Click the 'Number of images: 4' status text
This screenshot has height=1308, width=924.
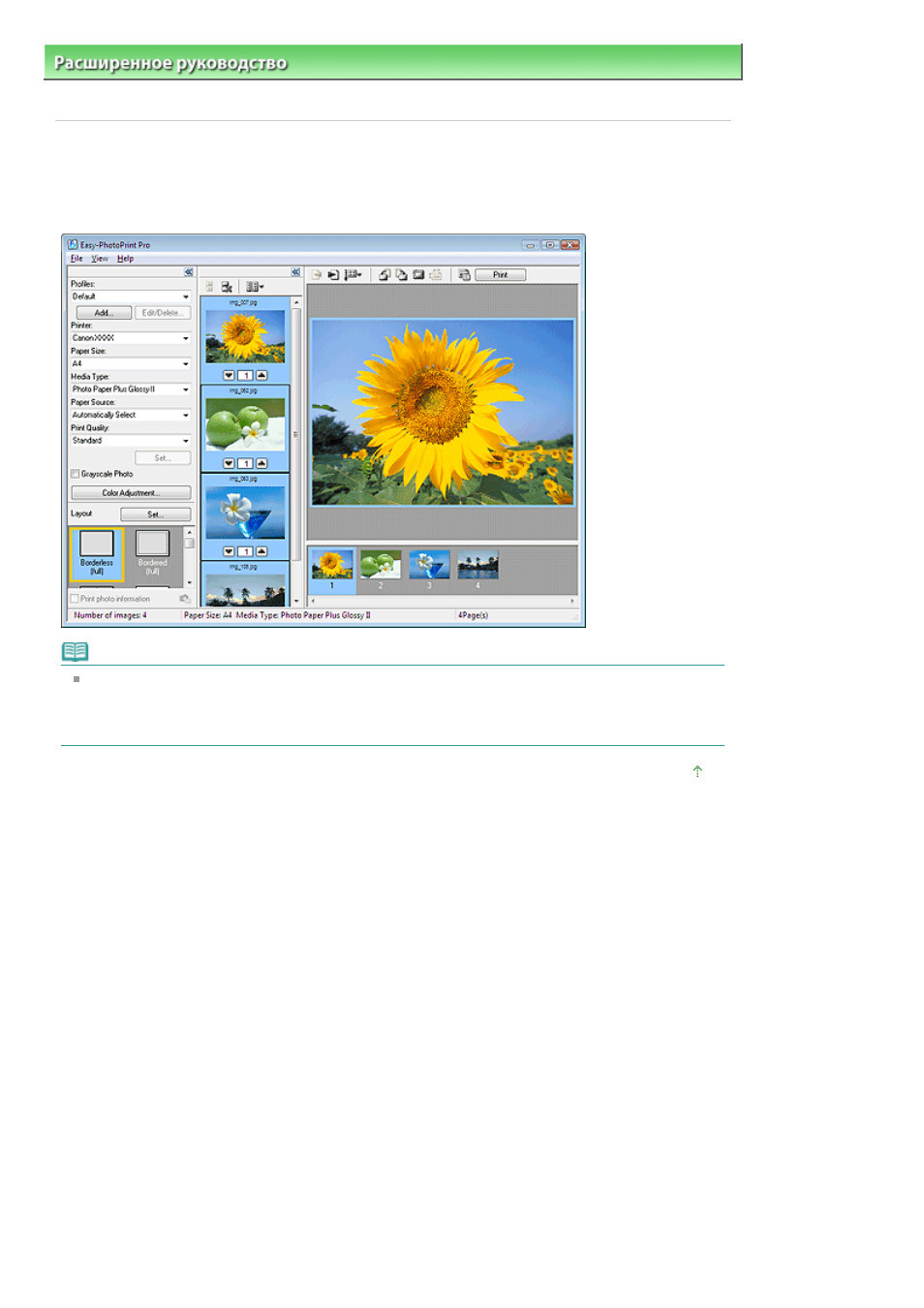click(x=110, y=615)
